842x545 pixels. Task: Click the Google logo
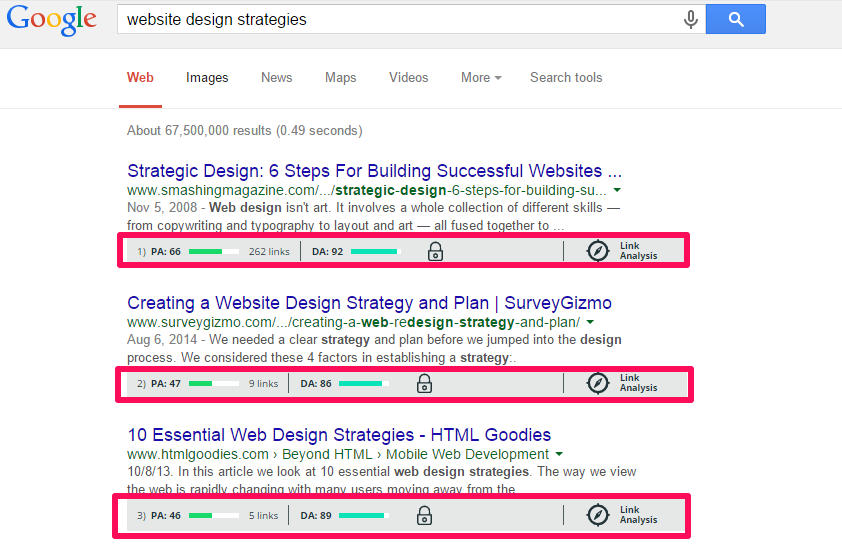click(52, 20)
